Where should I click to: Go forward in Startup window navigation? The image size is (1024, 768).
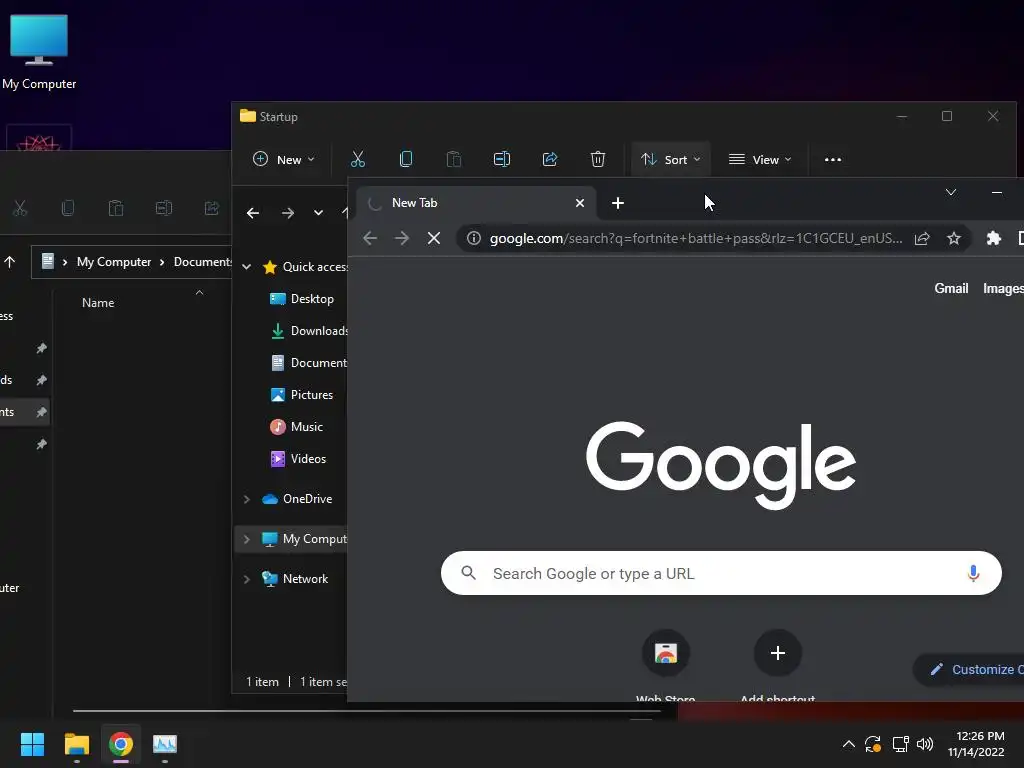287,213
